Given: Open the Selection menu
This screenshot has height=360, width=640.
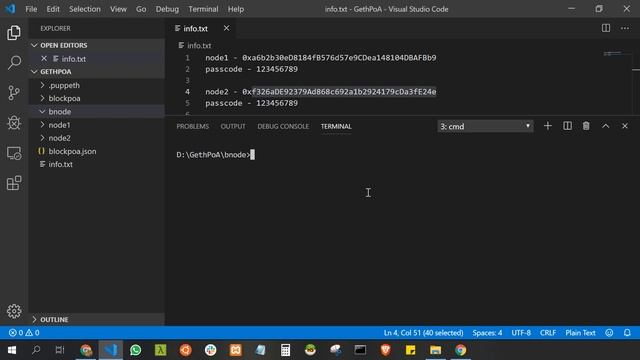Looking at the screenshot, I should pos(84,9).
